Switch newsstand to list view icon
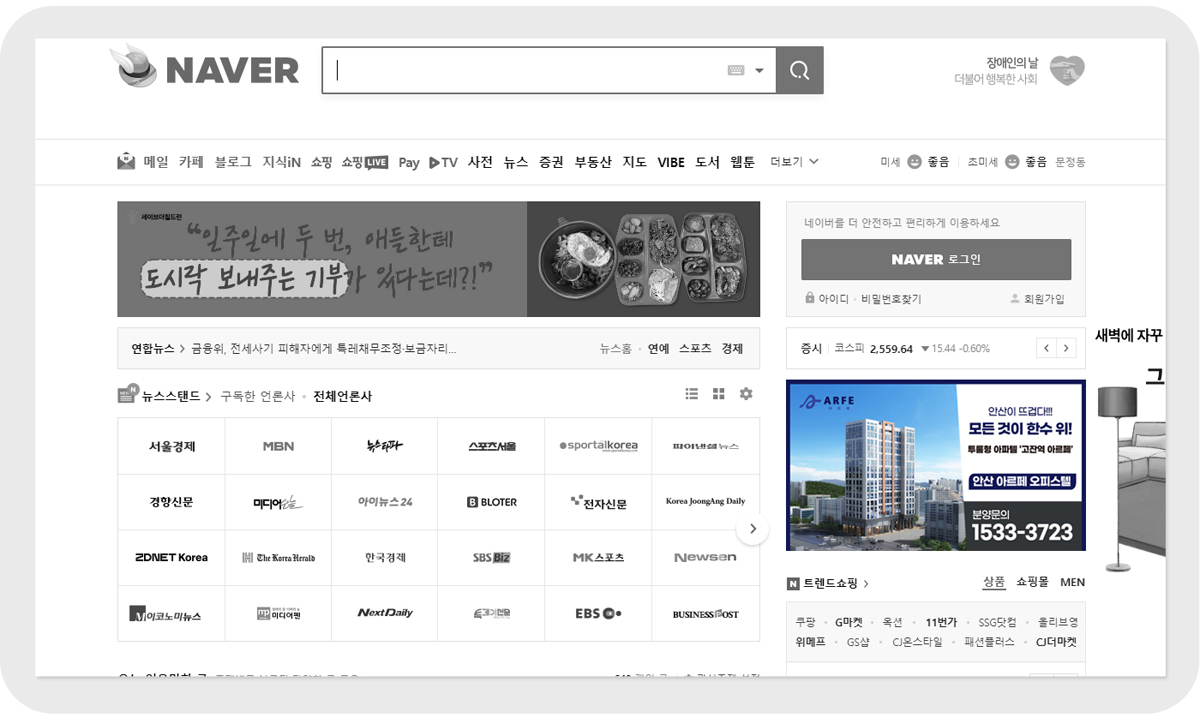This screenshot has width=1200, height=724. [x=691, y=394]
